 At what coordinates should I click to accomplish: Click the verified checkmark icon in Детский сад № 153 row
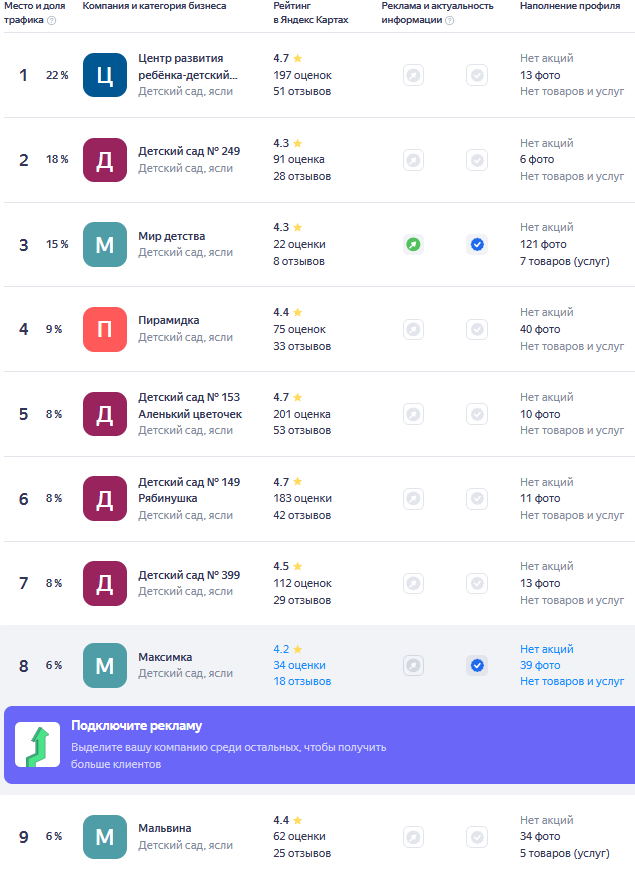(477, 414)
